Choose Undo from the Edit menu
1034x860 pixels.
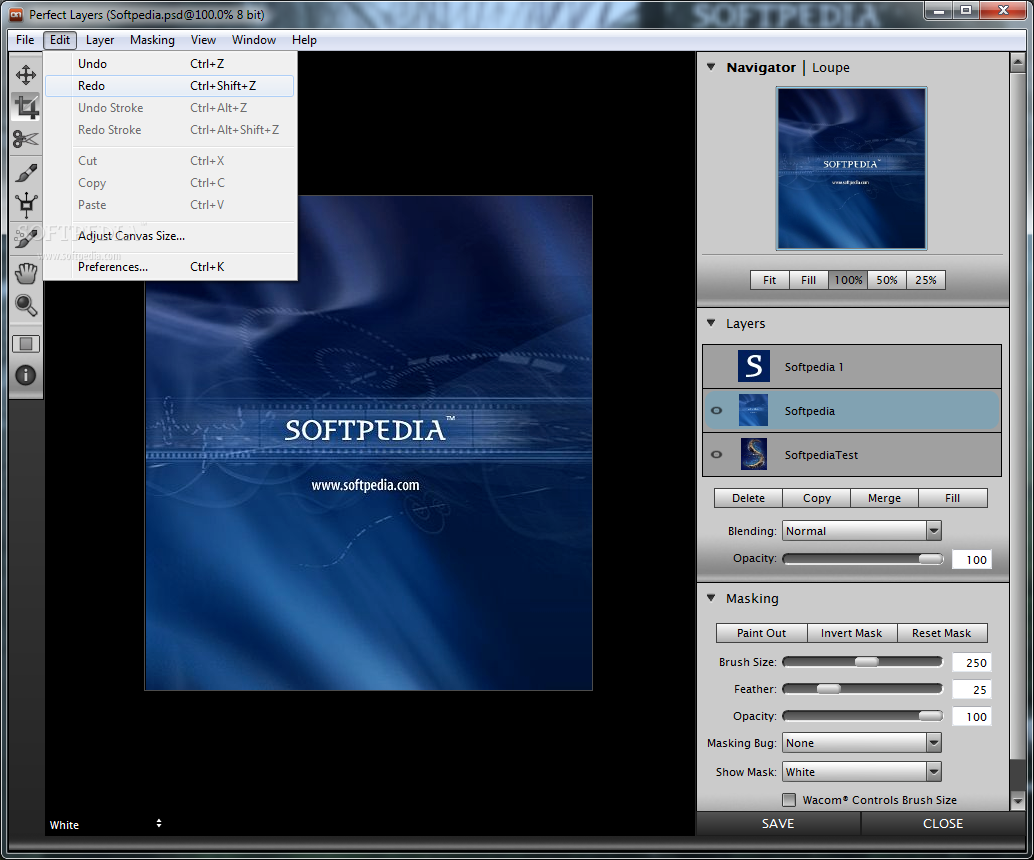coord(169,64)
